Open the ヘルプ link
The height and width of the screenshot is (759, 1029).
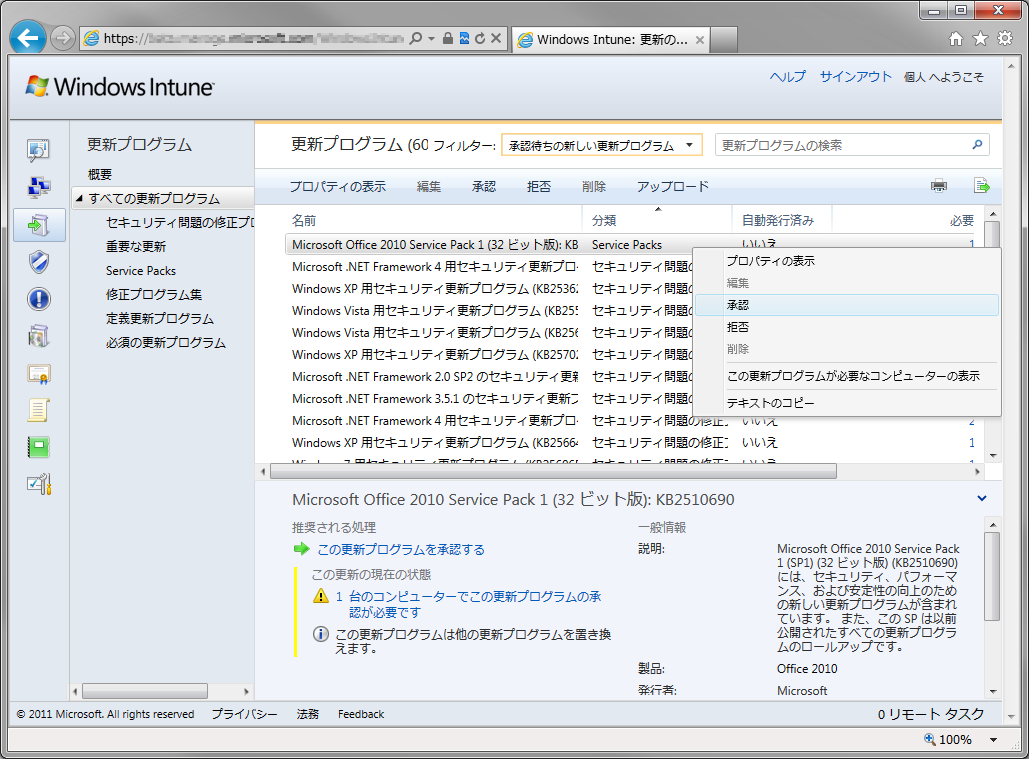(x=788, y=77)
